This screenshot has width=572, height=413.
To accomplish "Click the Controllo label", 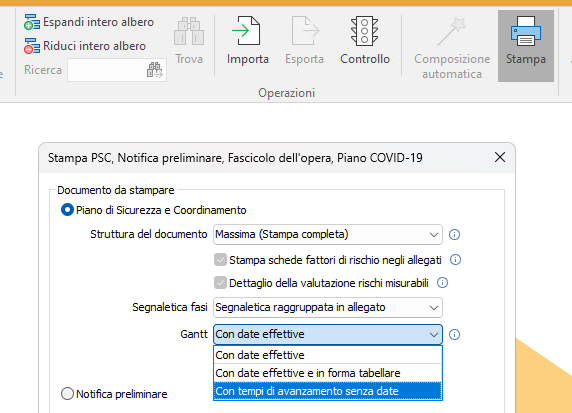I will point(365,59).
